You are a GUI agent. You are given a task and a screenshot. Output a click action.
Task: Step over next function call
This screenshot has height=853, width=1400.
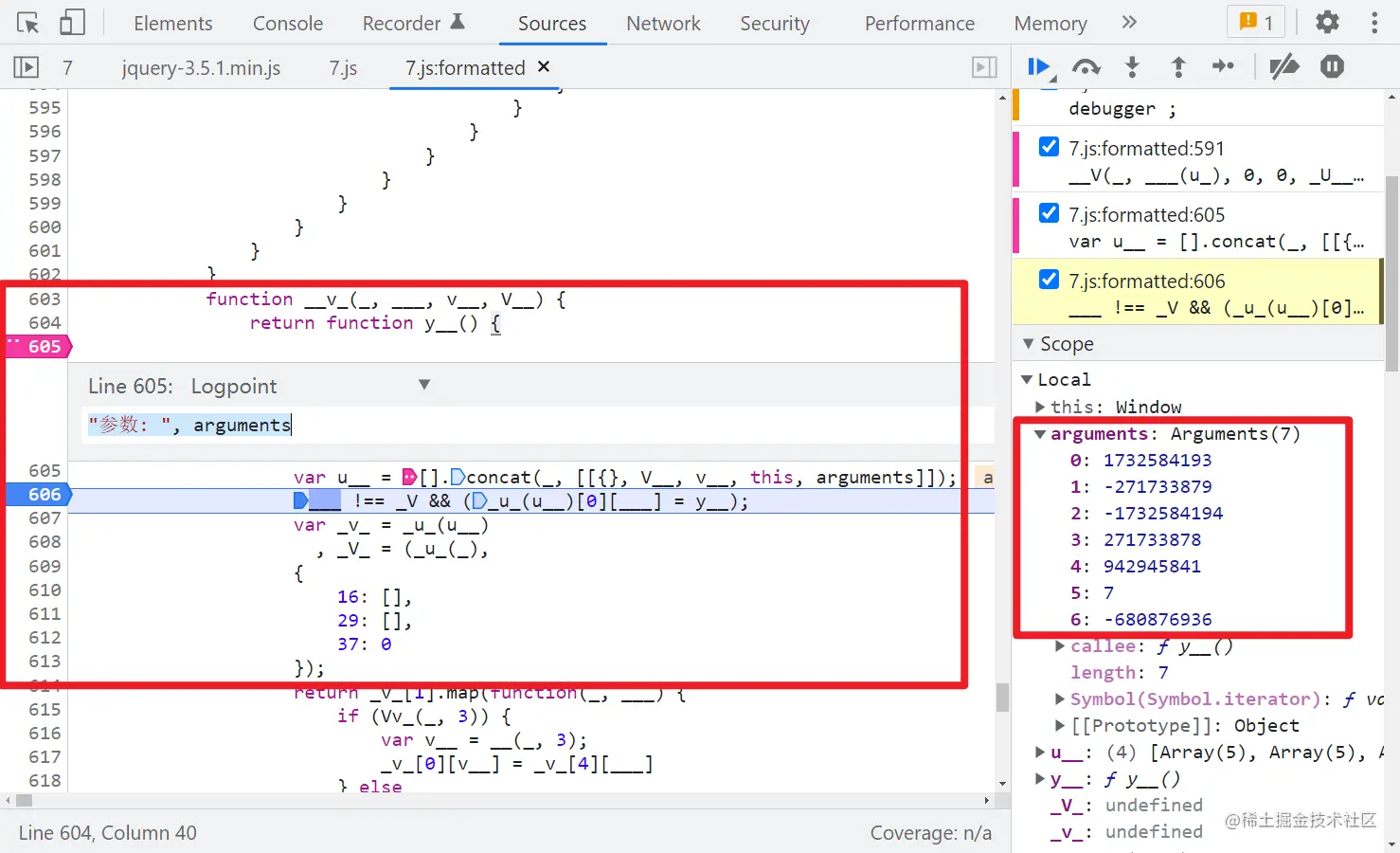(x=1086, y=66)
